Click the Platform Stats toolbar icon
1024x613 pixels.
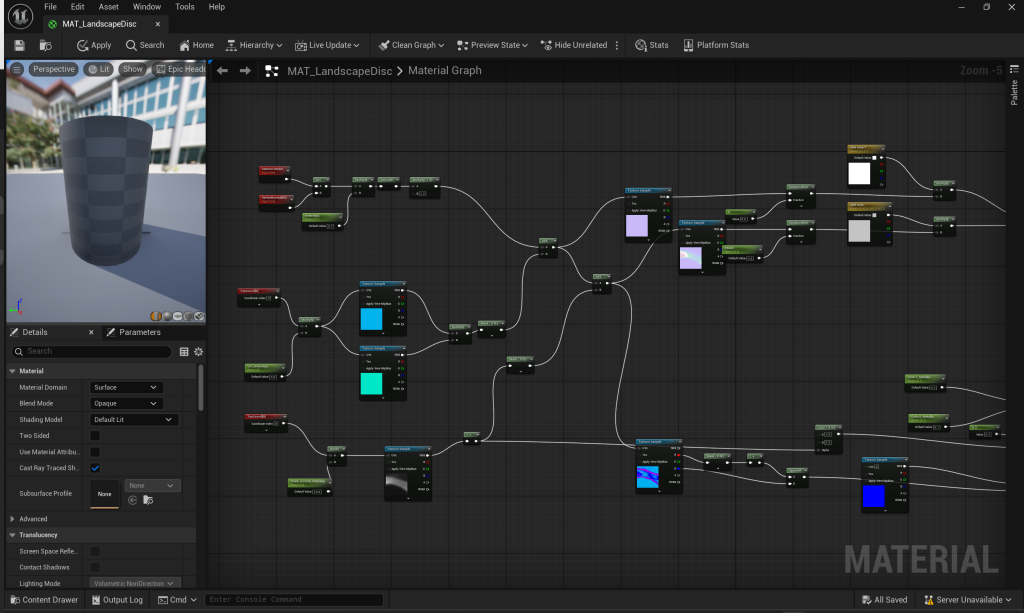(x=715, y=45)
